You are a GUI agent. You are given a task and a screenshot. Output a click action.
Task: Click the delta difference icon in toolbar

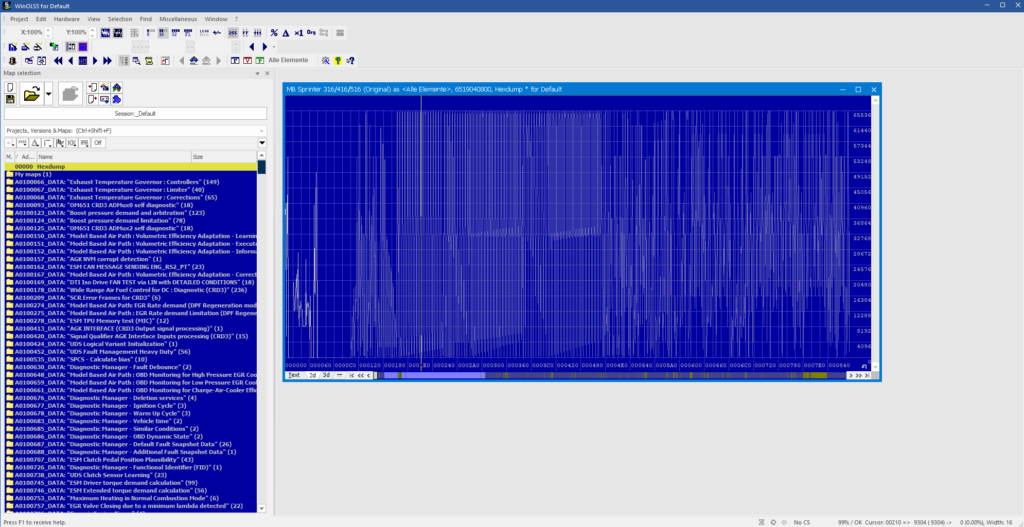pos(285,33)
